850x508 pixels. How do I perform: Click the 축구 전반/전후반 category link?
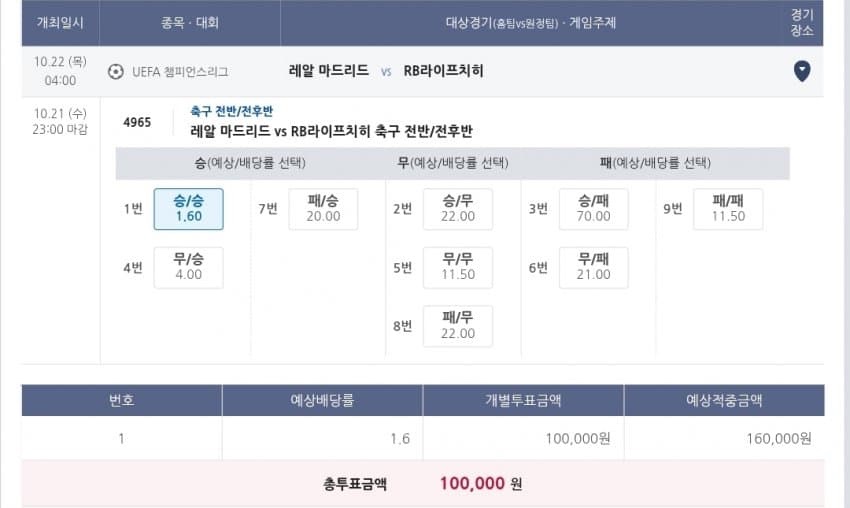coord(231,111)
